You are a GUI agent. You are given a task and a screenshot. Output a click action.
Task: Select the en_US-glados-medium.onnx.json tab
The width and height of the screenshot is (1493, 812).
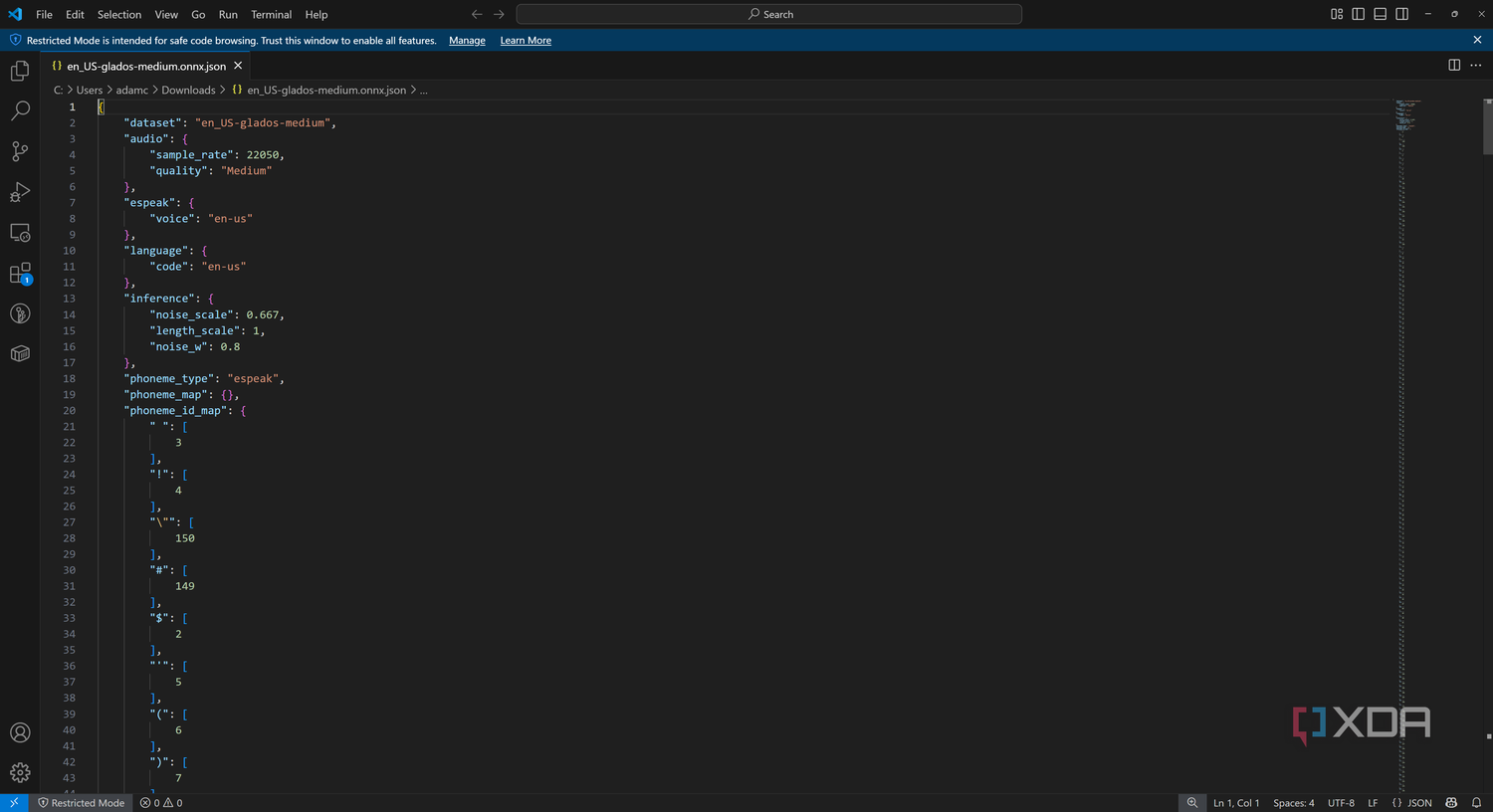tap(146, 66)
